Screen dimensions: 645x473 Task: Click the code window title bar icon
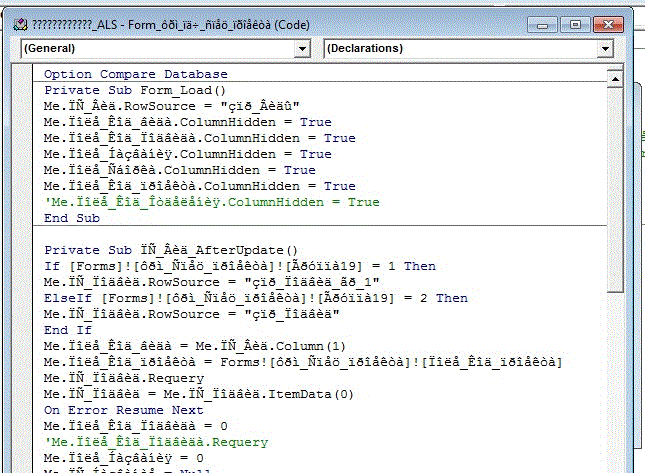click(x=20, y=25)
